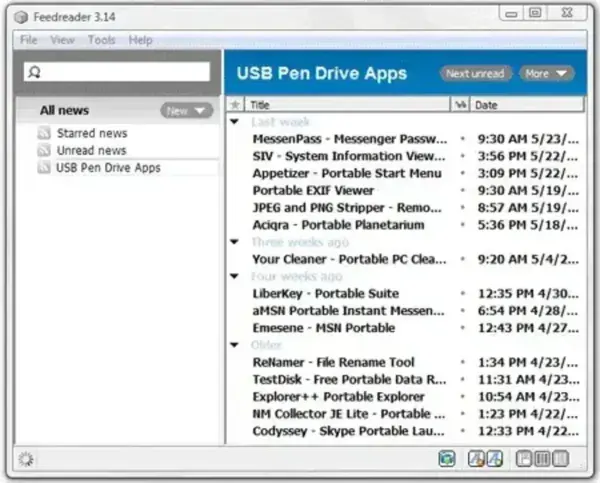600x483 pixels.
Task: Click the Next unread button
Action: click(x=477, y=73)
